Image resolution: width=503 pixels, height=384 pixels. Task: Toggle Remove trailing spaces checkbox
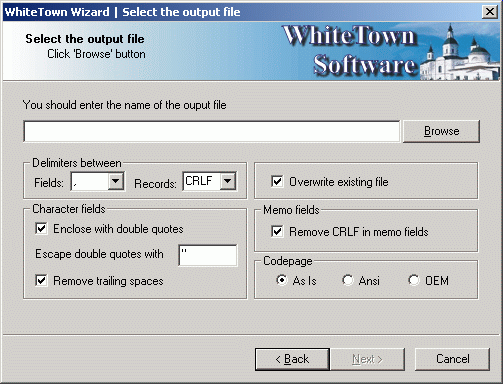[x=41, y=280]
